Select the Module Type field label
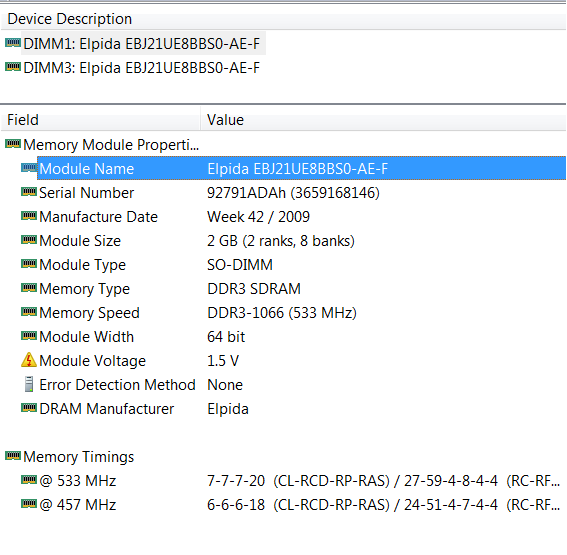567x555 pixels. tap(82, 265)
